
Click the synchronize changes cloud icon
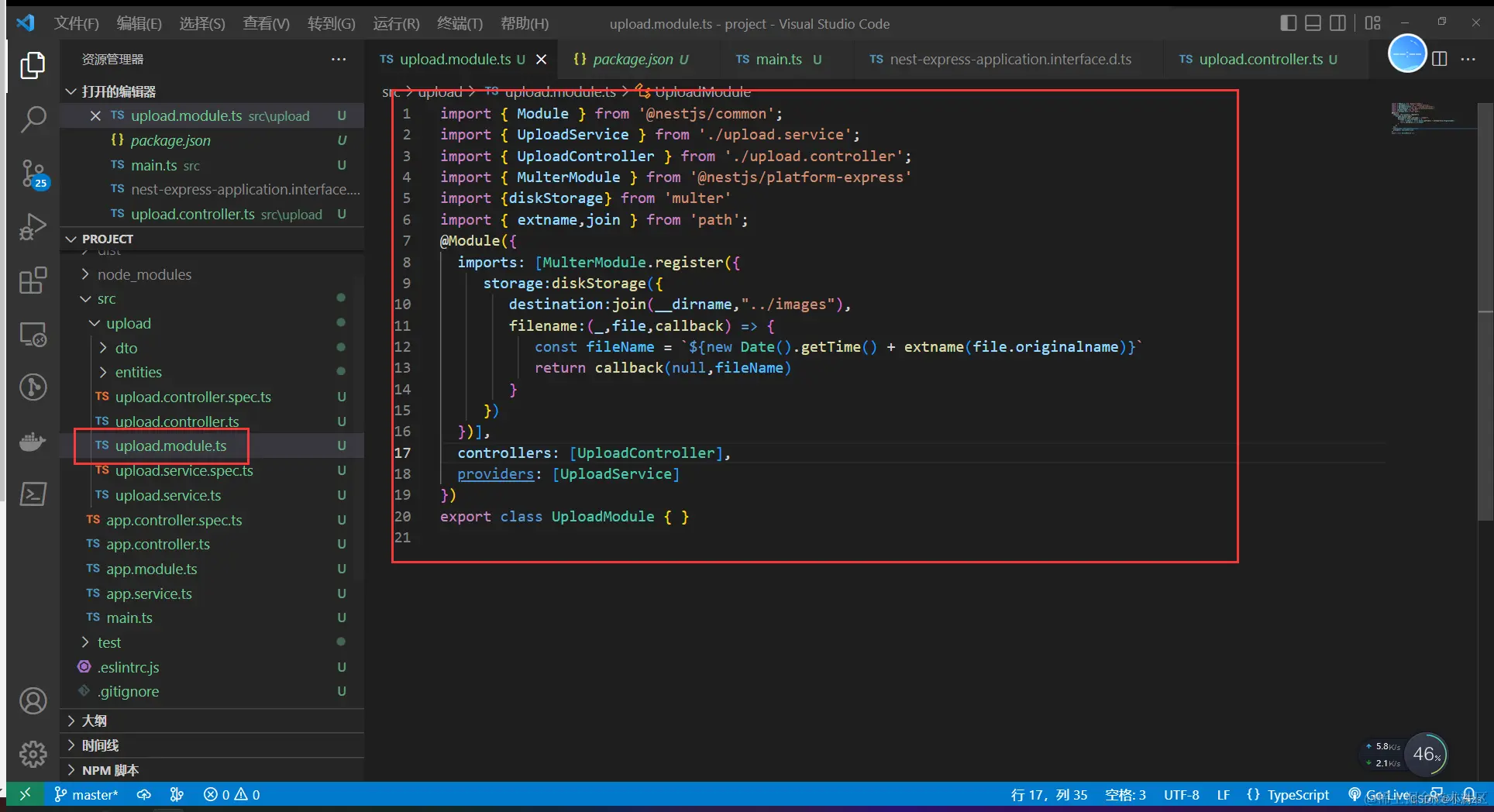pos(144,794)
